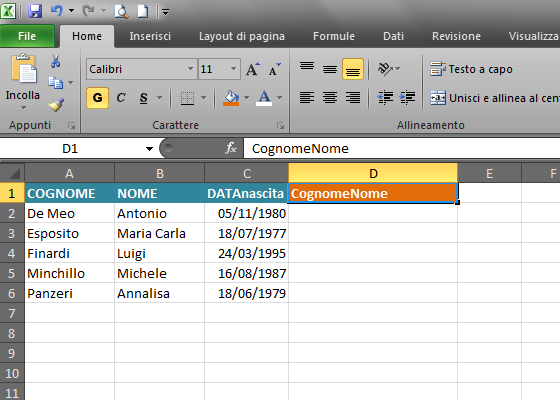Toggle italic C button
The width and height of the screenshot is (560, 400).
click(x=121, y=98)
